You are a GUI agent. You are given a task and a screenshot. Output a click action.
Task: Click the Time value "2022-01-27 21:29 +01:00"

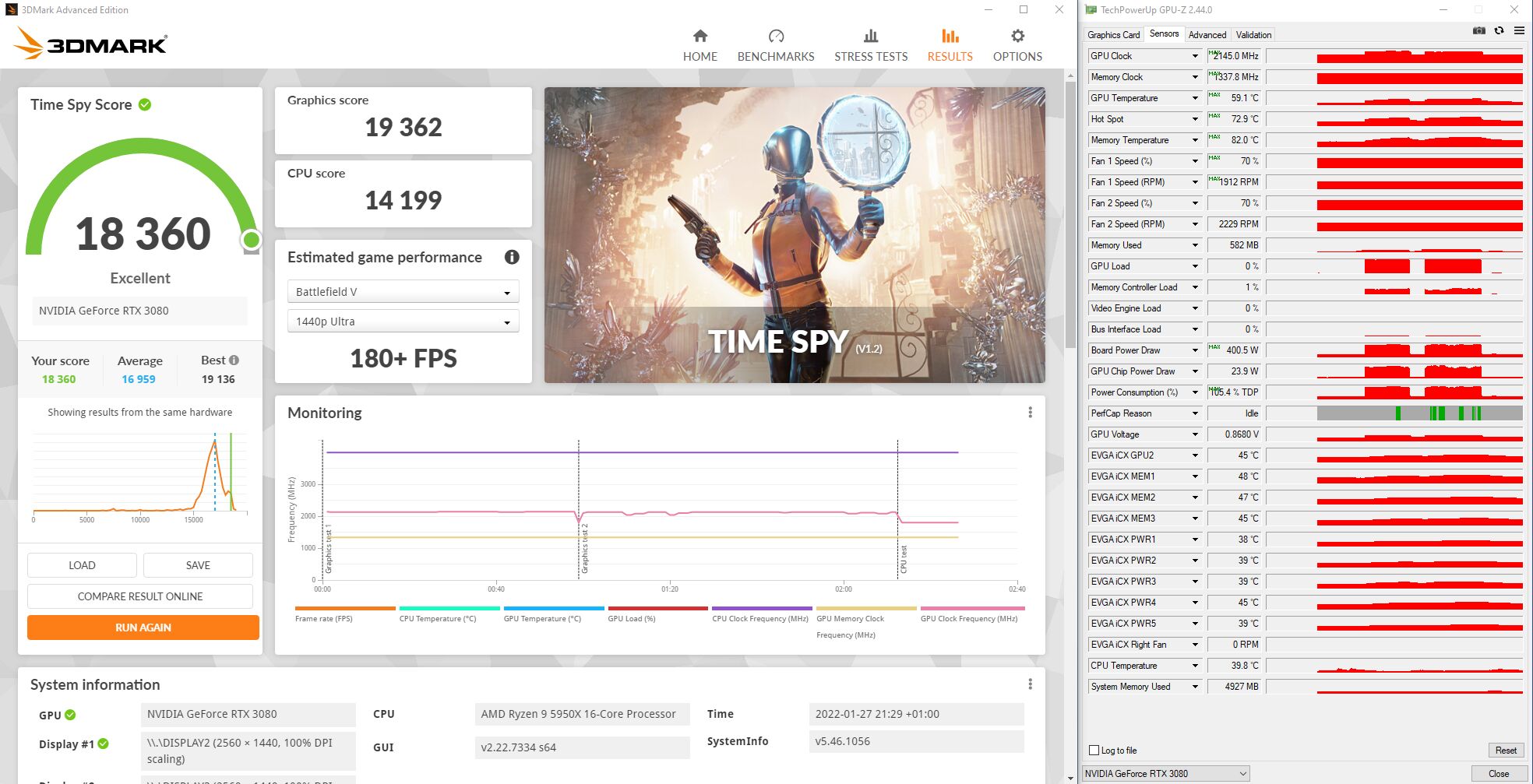917,714
